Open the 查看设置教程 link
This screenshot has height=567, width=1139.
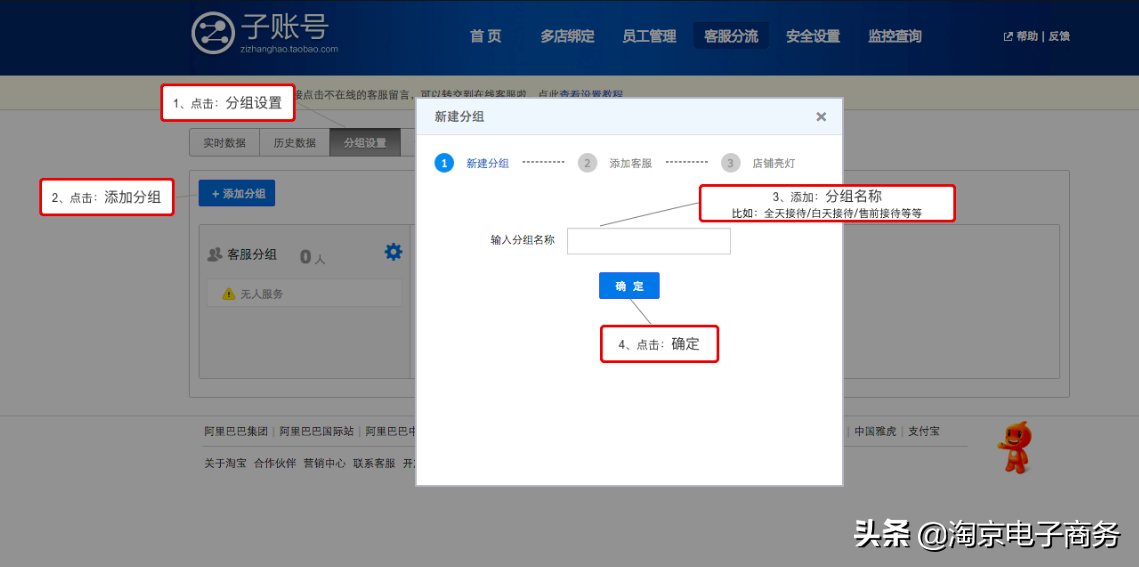click(x=591, y=94)
